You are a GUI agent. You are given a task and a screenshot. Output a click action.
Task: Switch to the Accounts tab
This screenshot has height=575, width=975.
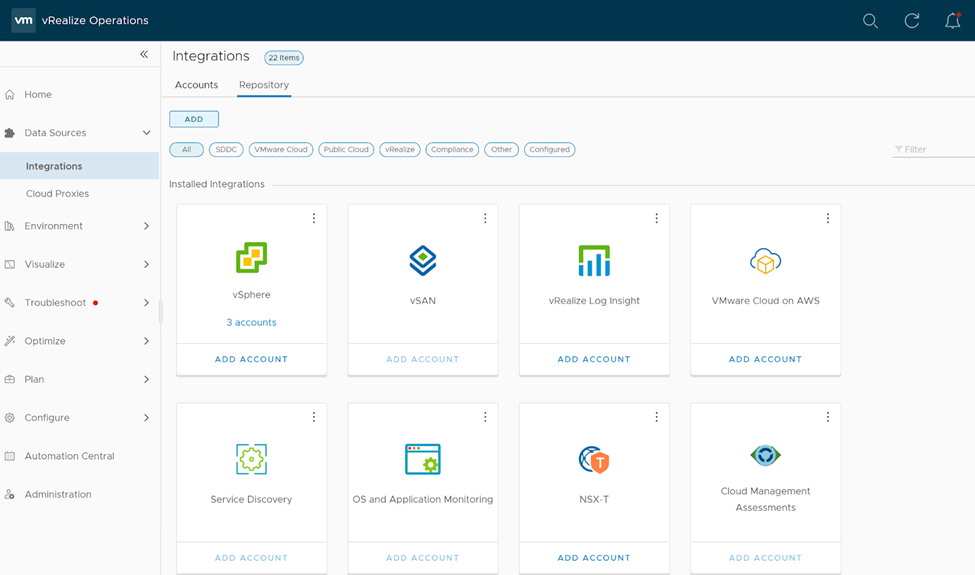(196, 85)
